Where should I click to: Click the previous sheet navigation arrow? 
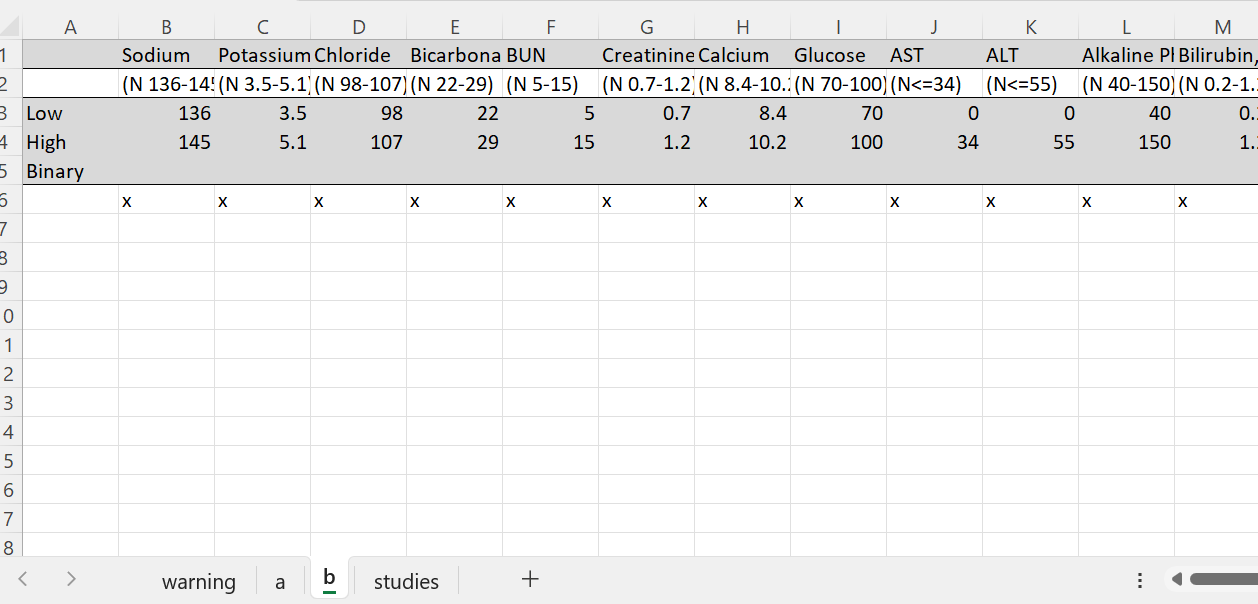24,579
